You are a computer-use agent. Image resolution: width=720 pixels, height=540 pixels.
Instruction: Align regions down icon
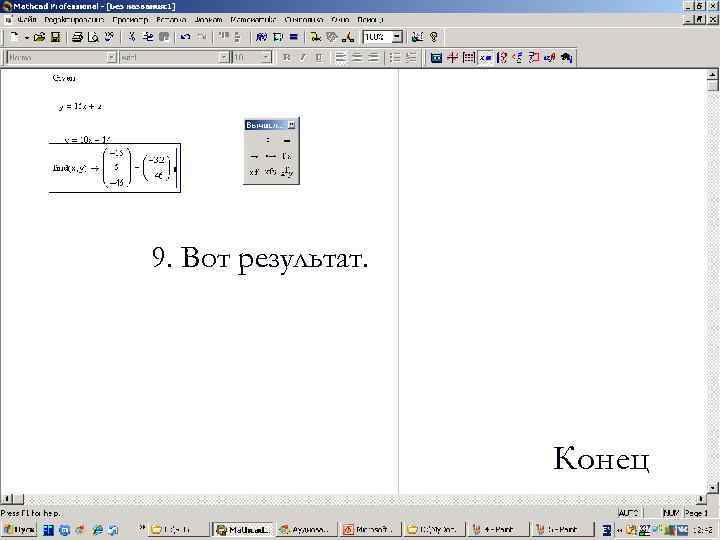[x=237, y=37]
